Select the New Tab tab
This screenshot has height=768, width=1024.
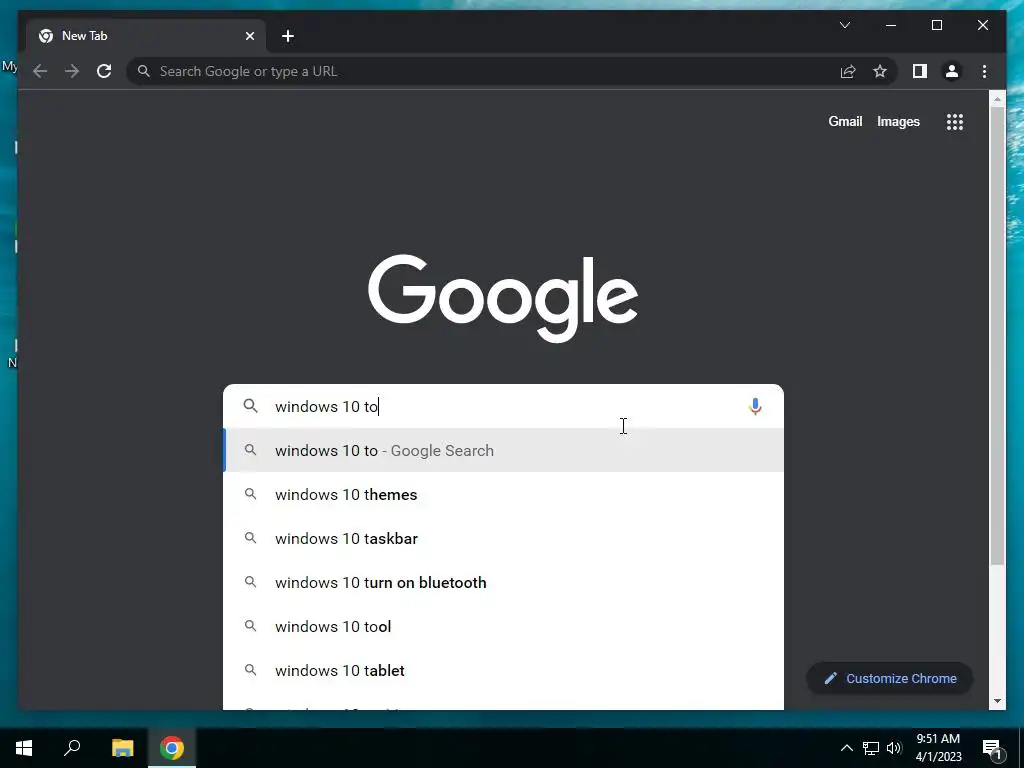point(147,36)
